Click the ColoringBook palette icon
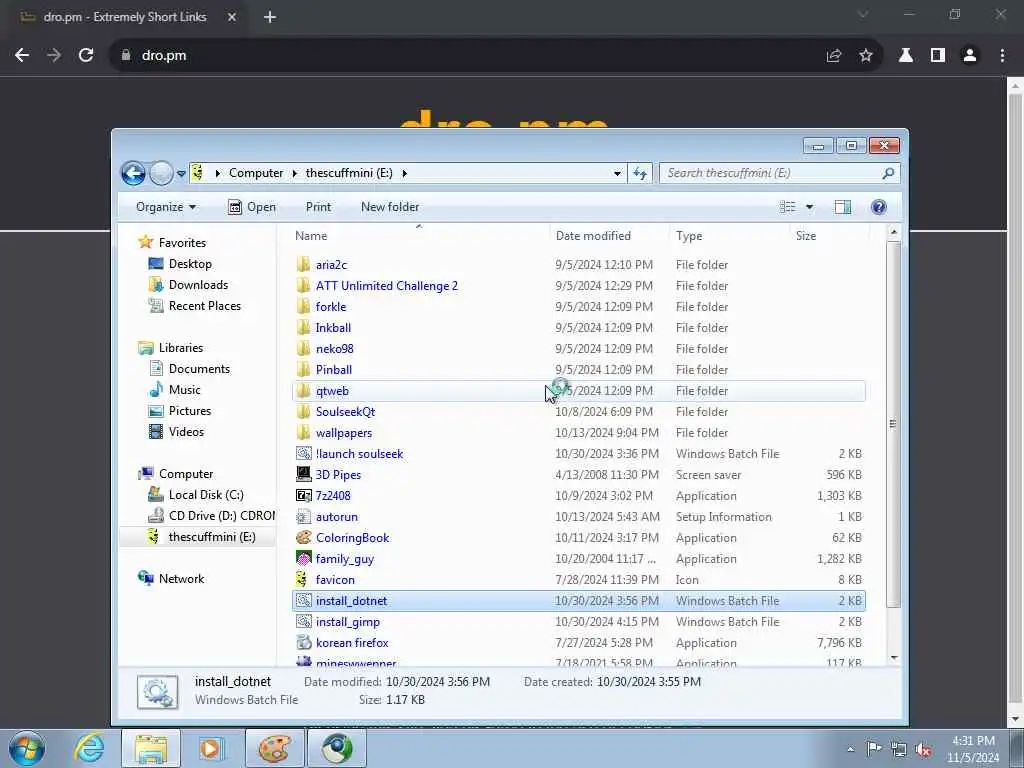 coord(303,537)
